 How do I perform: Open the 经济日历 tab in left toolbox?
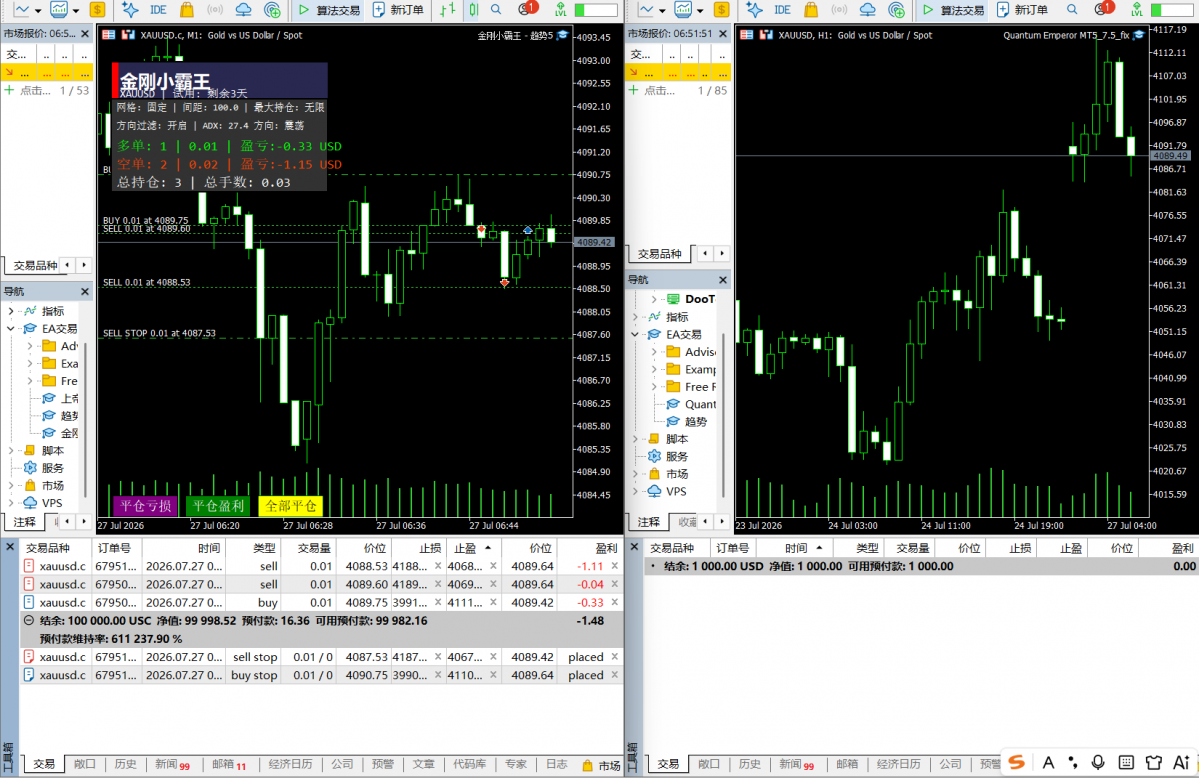click(291, 763)
